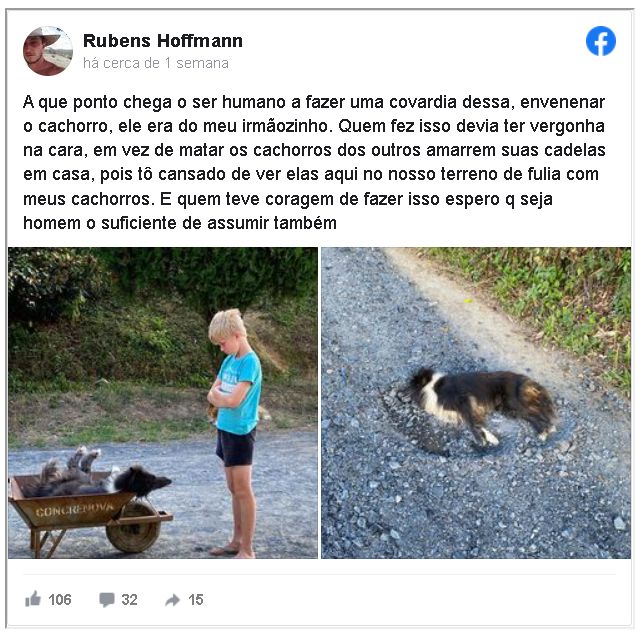Click the black and white dog lying on gravel
The height and width of the screenshot is (638, 640).
480,403
